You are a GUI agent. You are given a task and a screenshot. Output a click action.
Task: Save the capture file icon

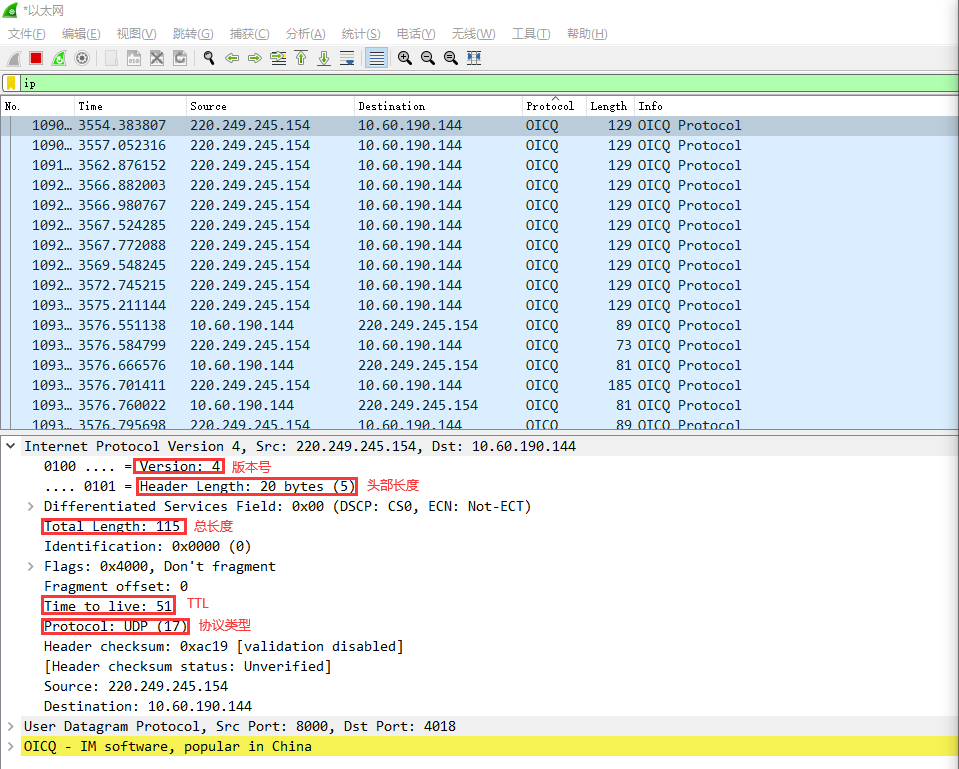click(x=134, y=58)
